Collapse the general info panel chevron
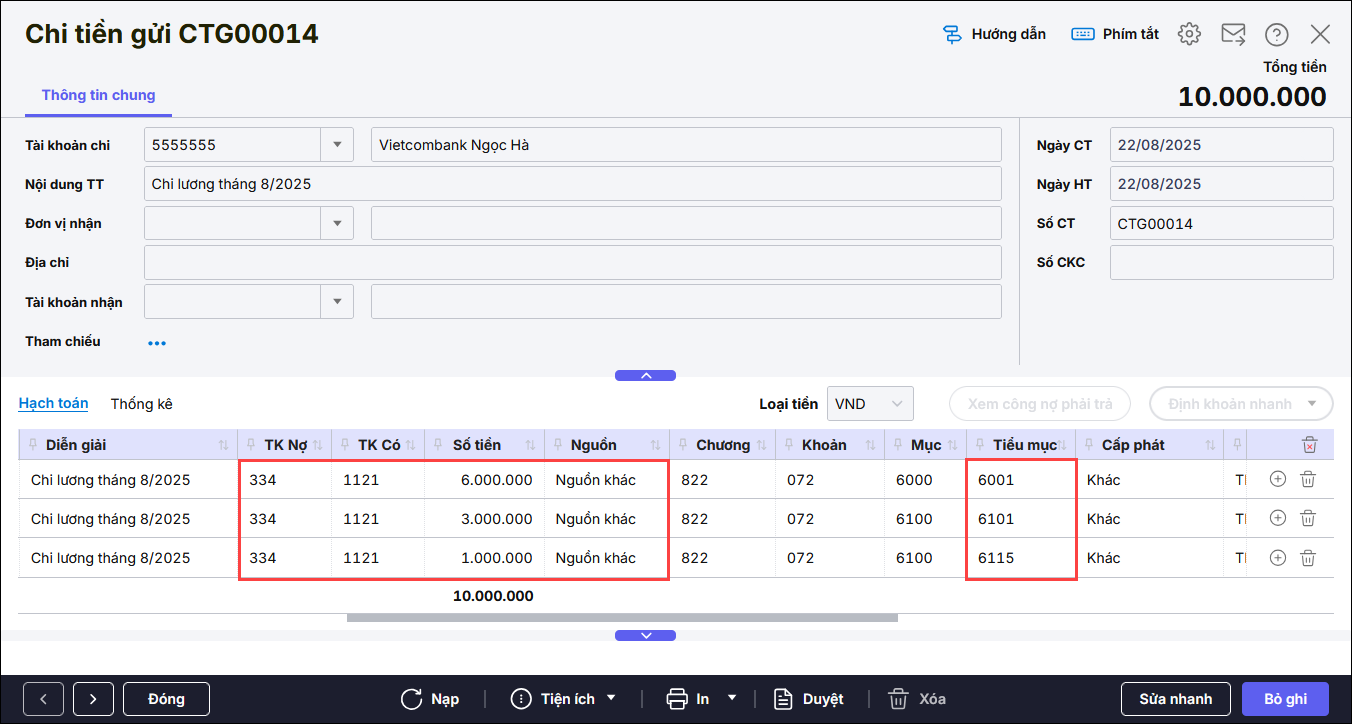The width and height of the screenshot is (1352, 724). 645,376
